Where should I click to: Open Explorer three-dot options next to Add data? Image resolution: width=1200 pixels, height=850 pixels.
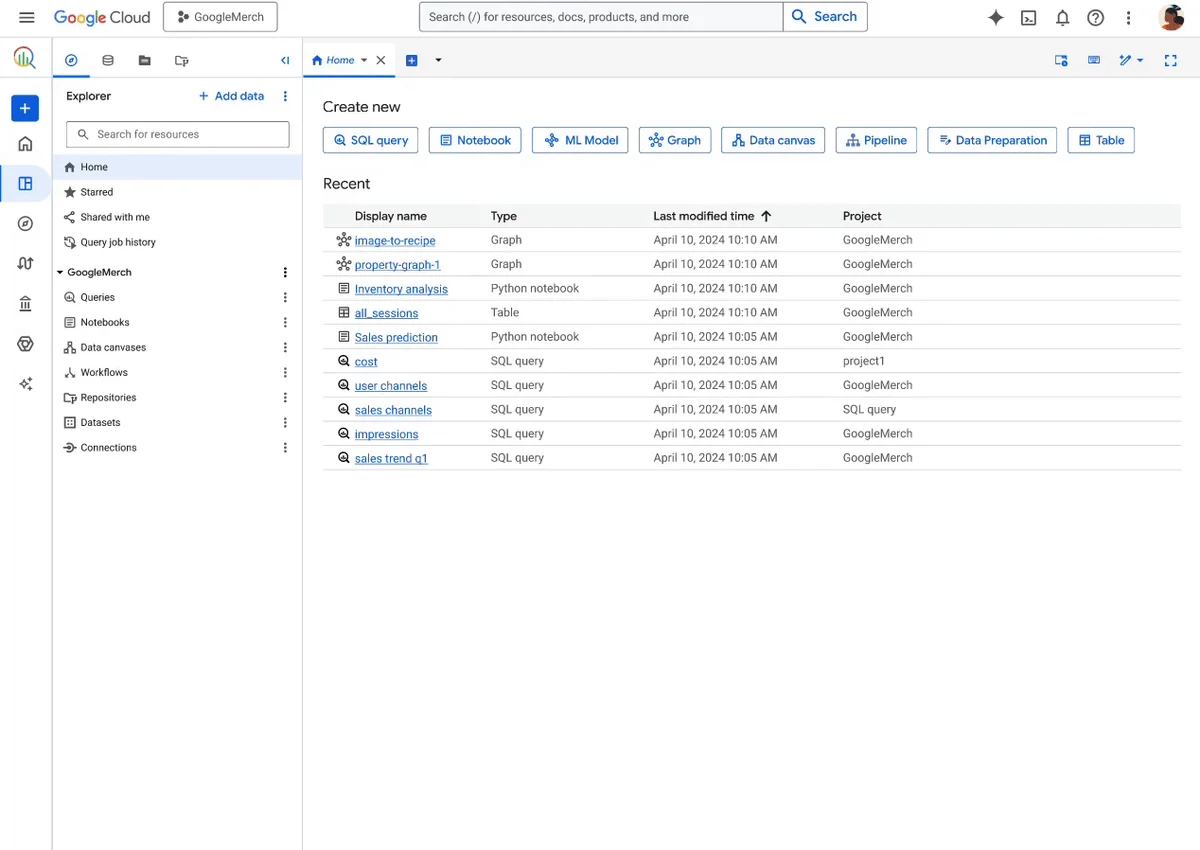pos(285,96)
